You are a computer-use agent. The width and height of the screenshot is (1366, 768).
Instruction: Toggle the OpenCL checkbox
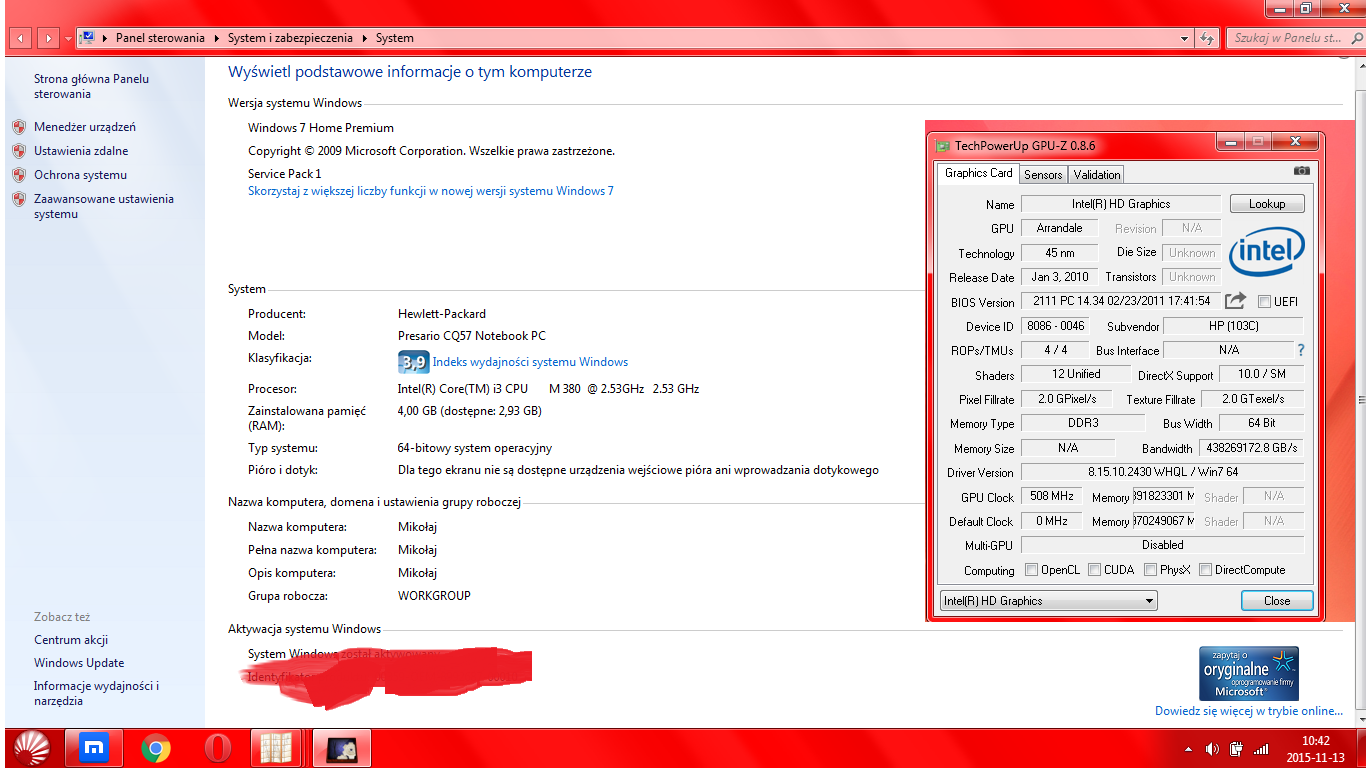point(1031,570)
